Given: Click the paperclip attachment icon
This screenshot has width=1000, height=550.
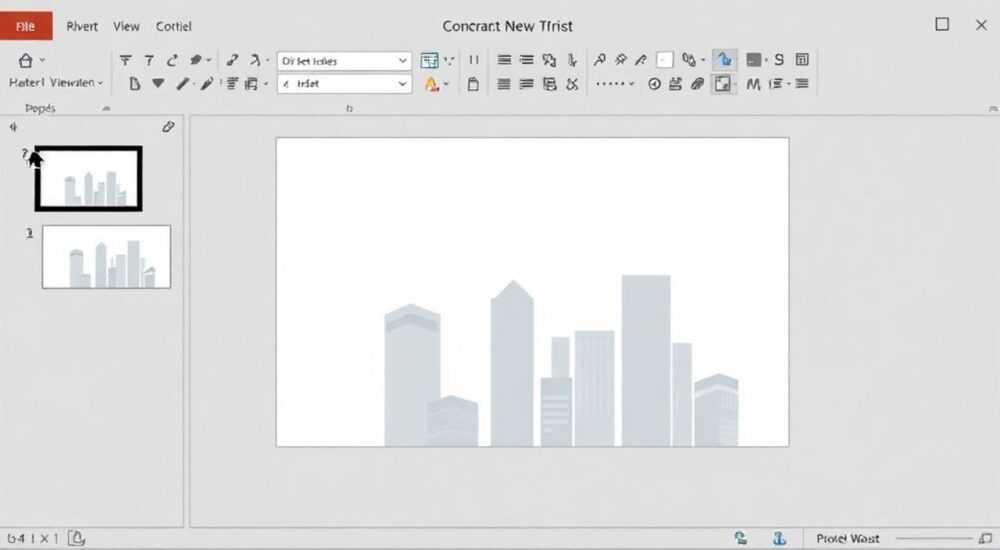Looking at the screenshot, I should [698, 84].
